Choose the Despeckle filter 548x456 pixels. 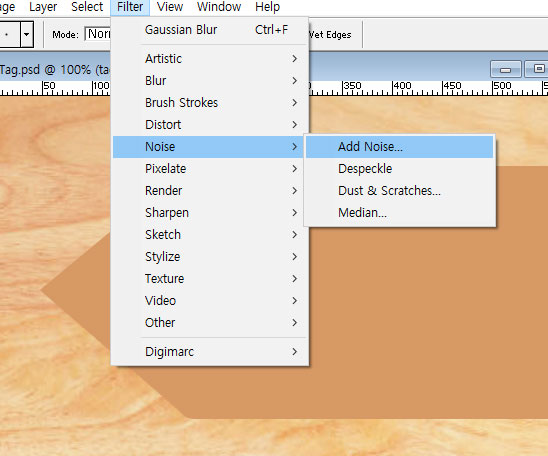coord(399,169)
